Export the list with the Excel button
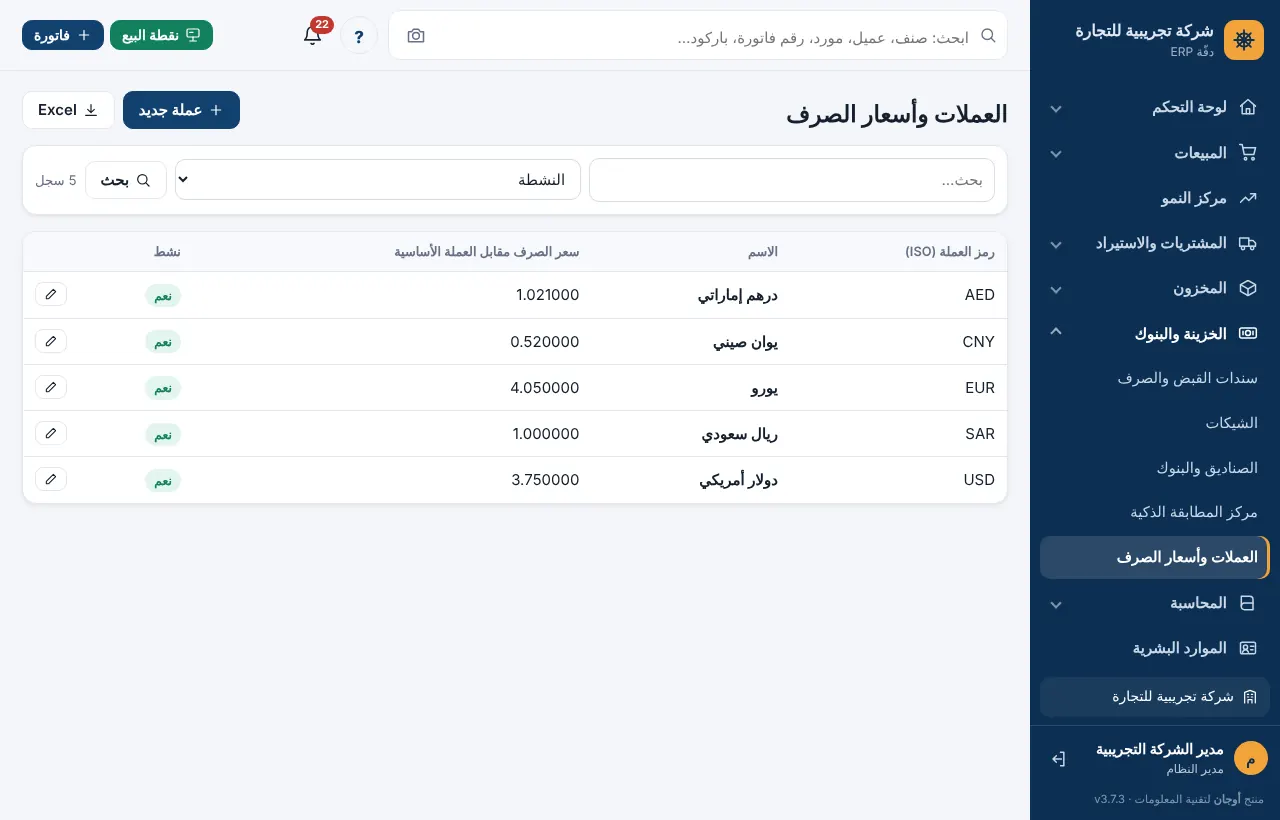 69,110
